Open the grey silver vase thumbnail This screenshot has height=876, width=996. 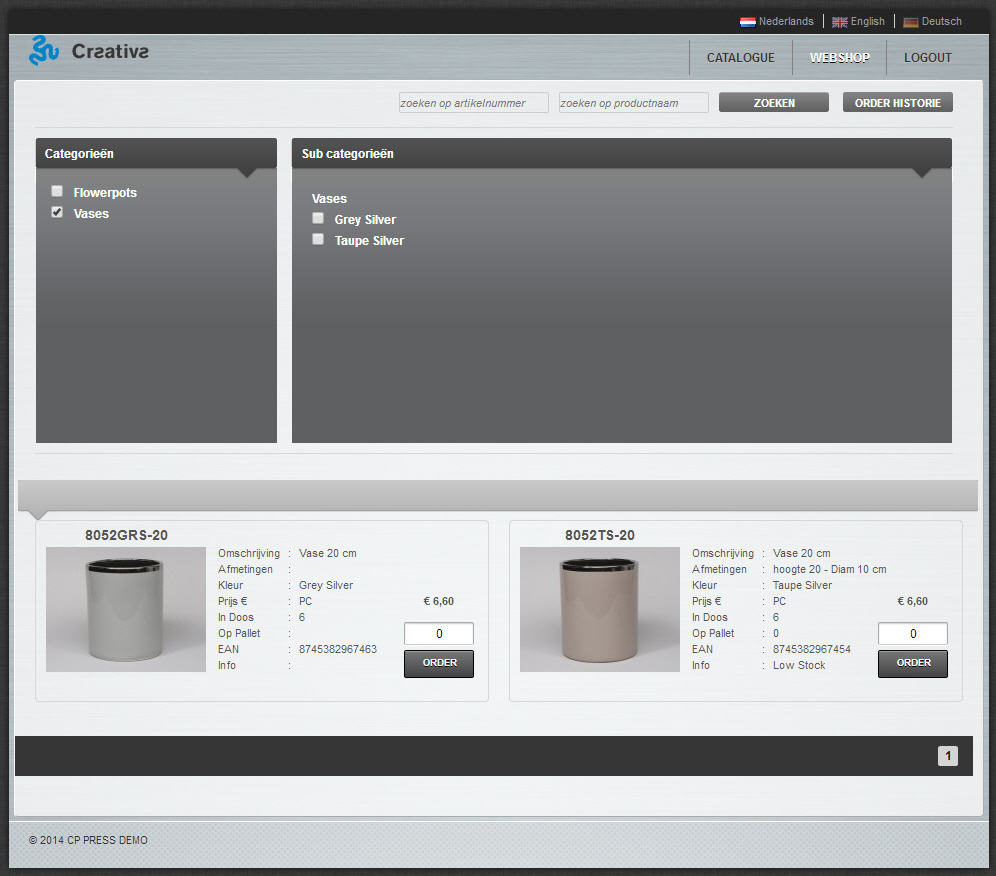(x=126, y=609)
